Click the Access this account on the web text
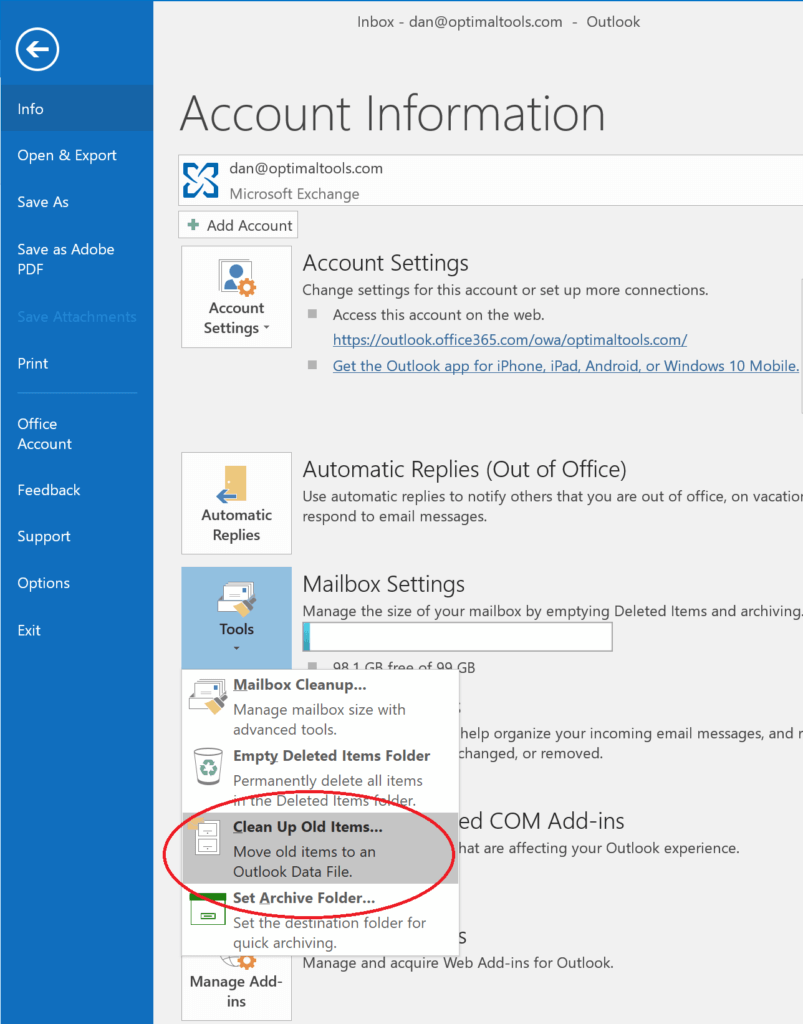 tap(438, 315)
